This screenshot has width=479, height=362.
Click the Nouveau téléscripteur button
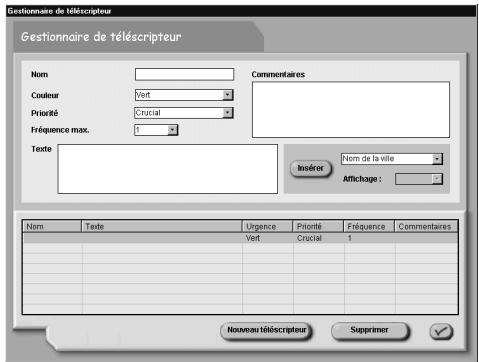coord(266,330)
